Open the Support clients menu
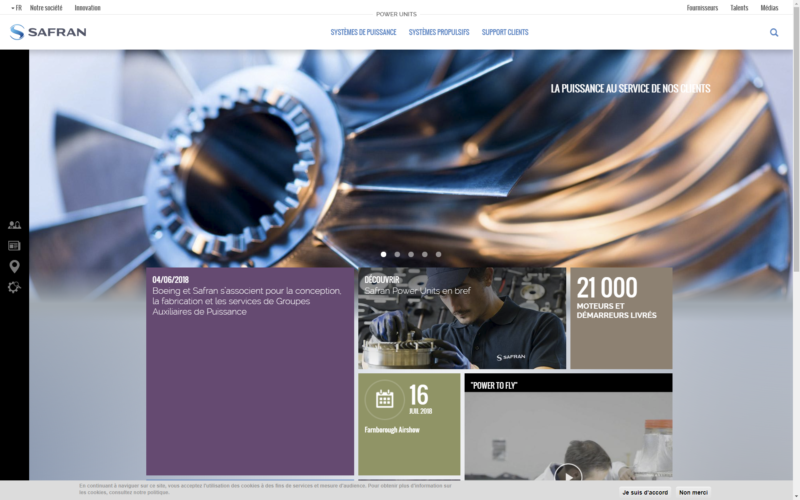800x500 pixels. click(x=505, y=32)
